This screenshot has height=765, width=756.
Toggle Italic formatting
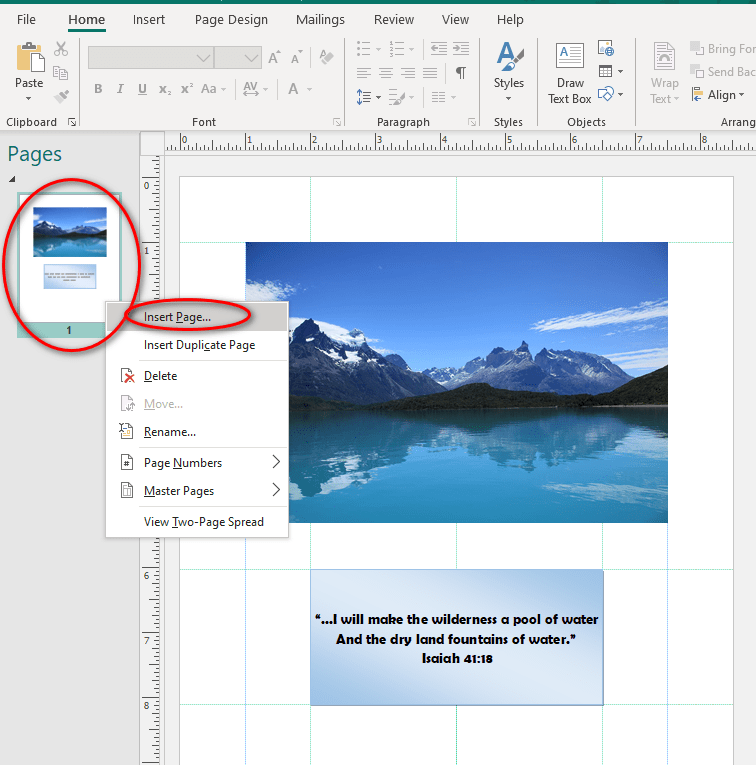pos(120,89)
